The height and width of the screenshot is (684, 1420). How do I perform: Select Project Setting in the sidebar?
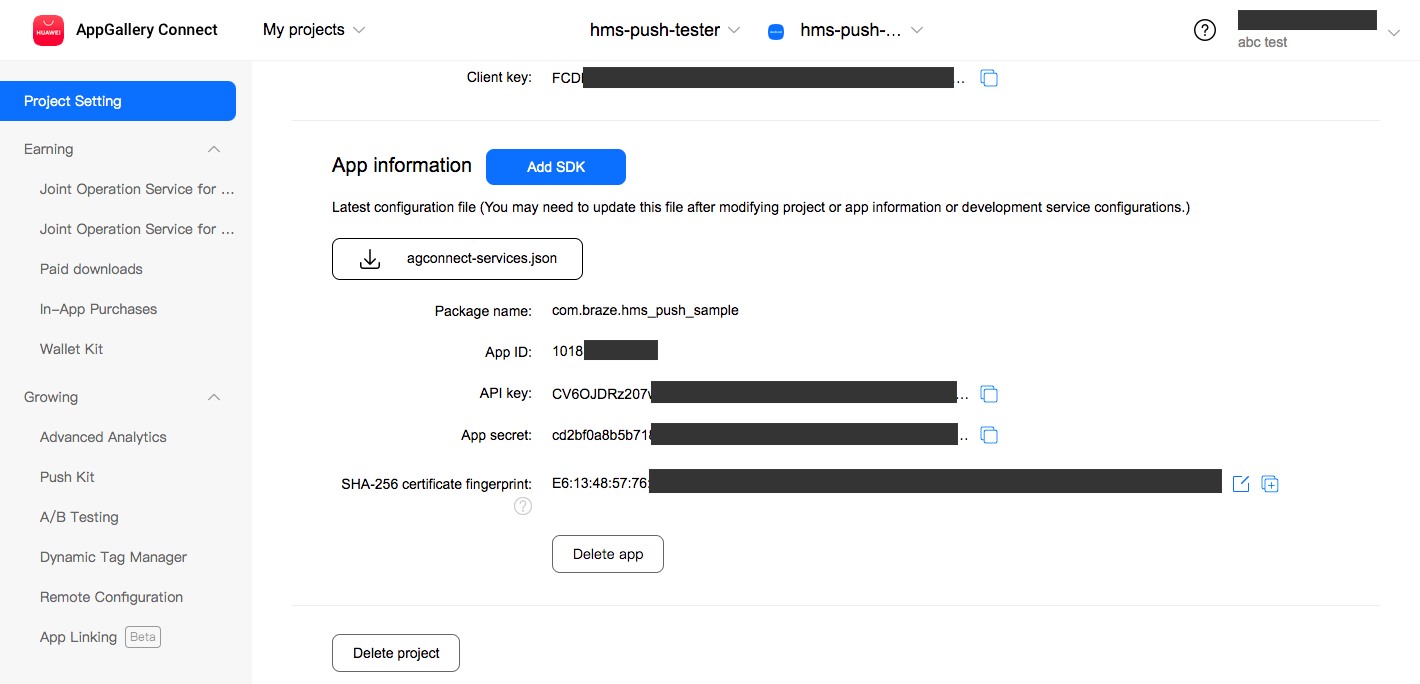tap(118, 101)
